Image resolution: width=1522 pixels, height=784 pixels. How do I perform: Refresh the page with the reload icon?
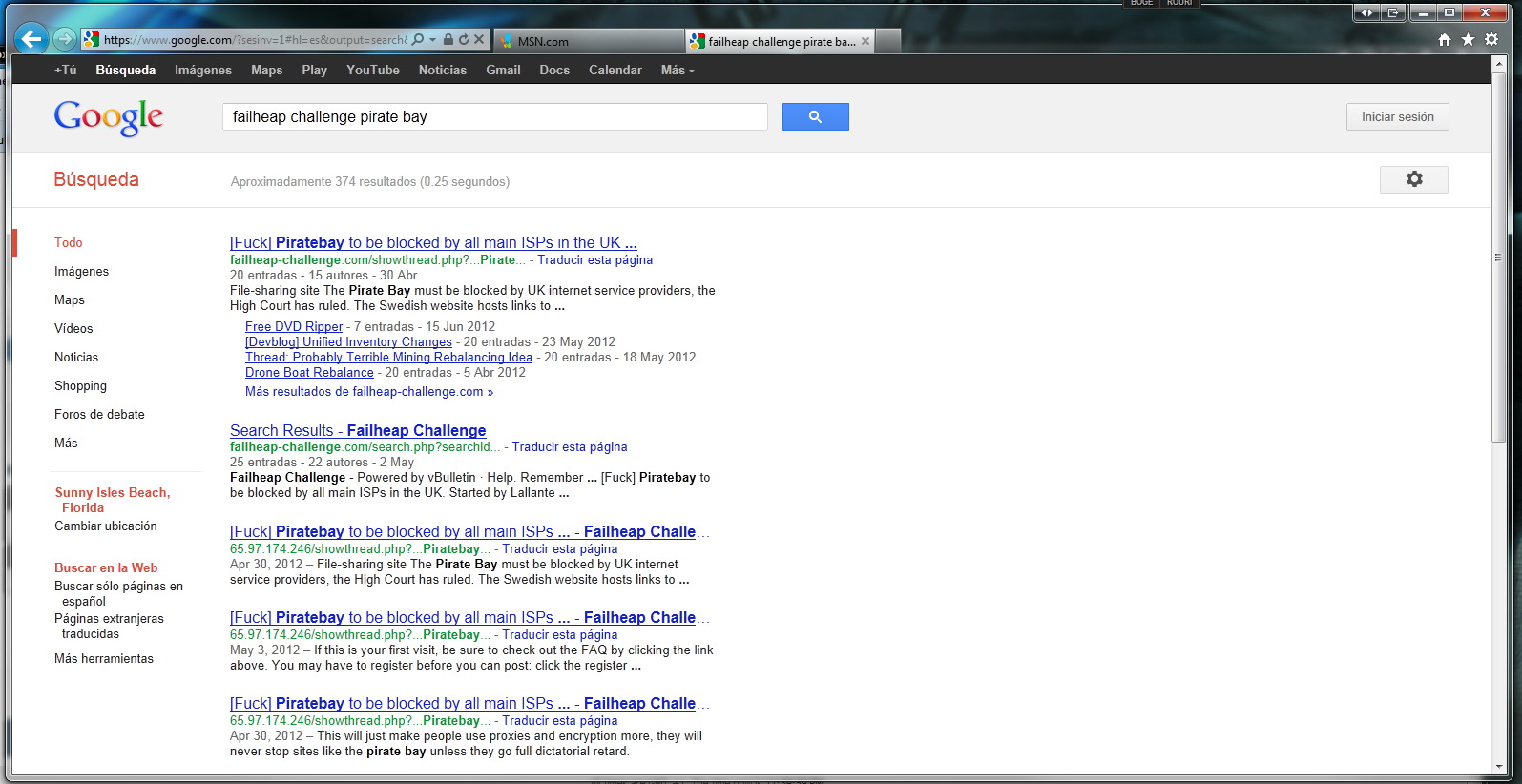click(464, 40)
